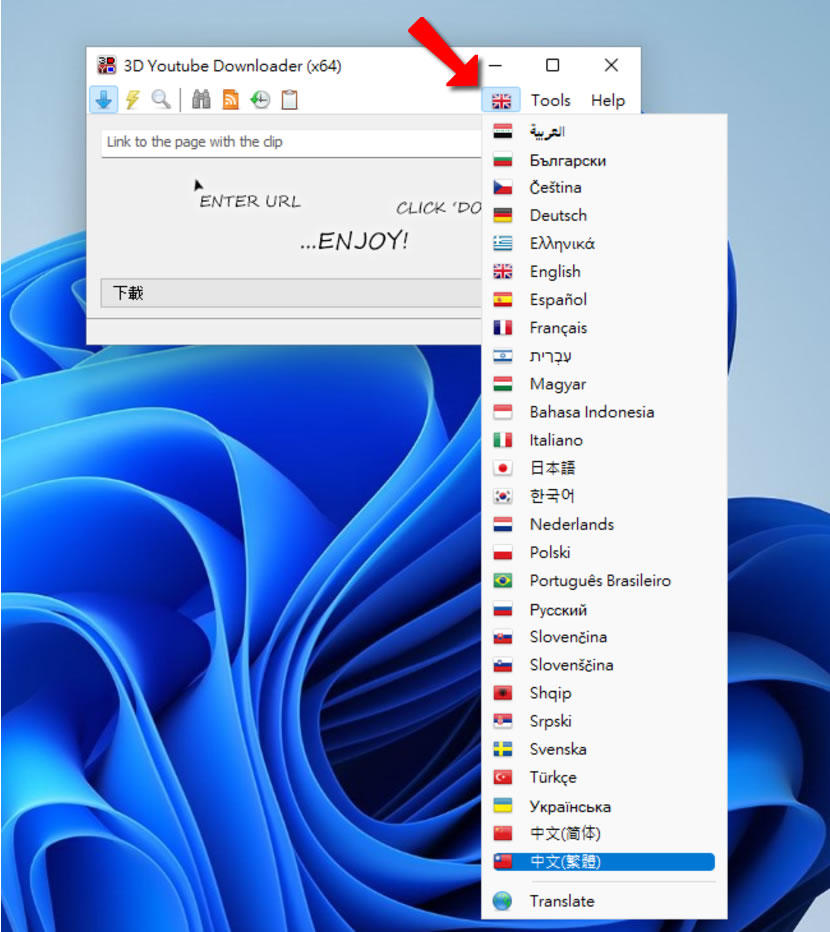This screenshot has height=932, width=830.
Task: Select Ελληνικά language option
Action: point(604,244)
